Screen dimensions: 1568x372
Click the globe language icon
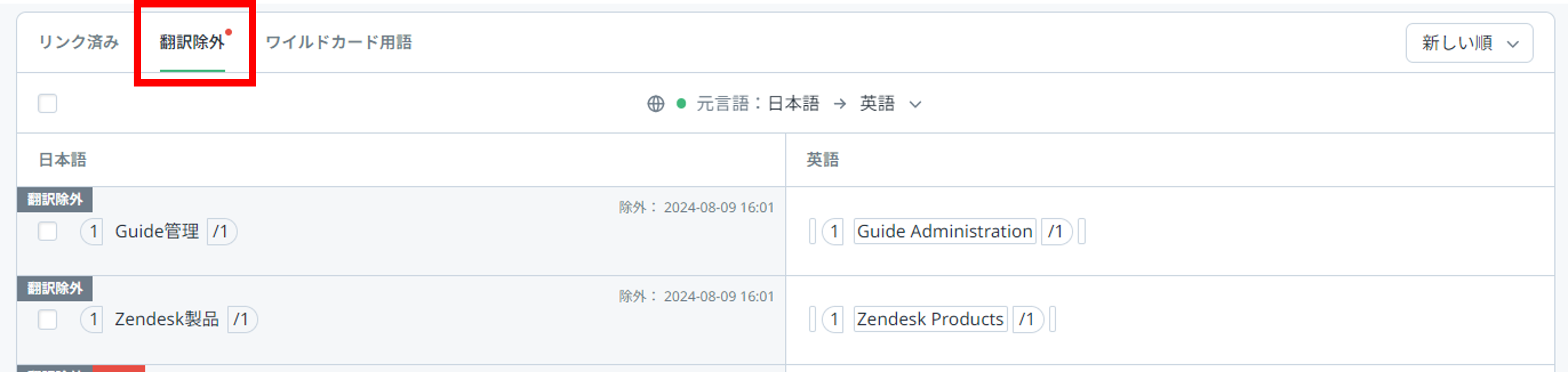[x=656, y=104]
